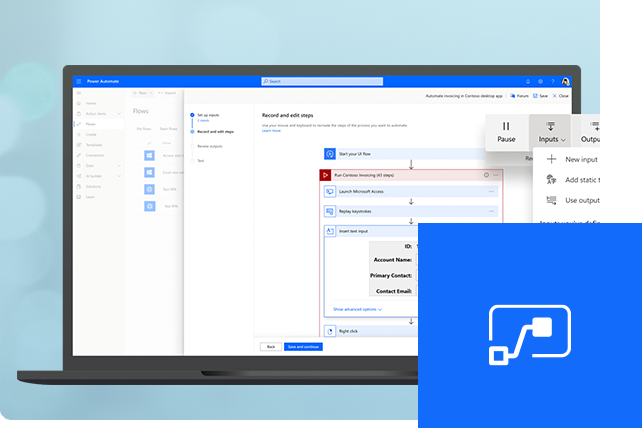The height and width of the screenshot is (428, 642).
Task: Collapse the Run Contoso Invoicing group
Action: (325, 175)
